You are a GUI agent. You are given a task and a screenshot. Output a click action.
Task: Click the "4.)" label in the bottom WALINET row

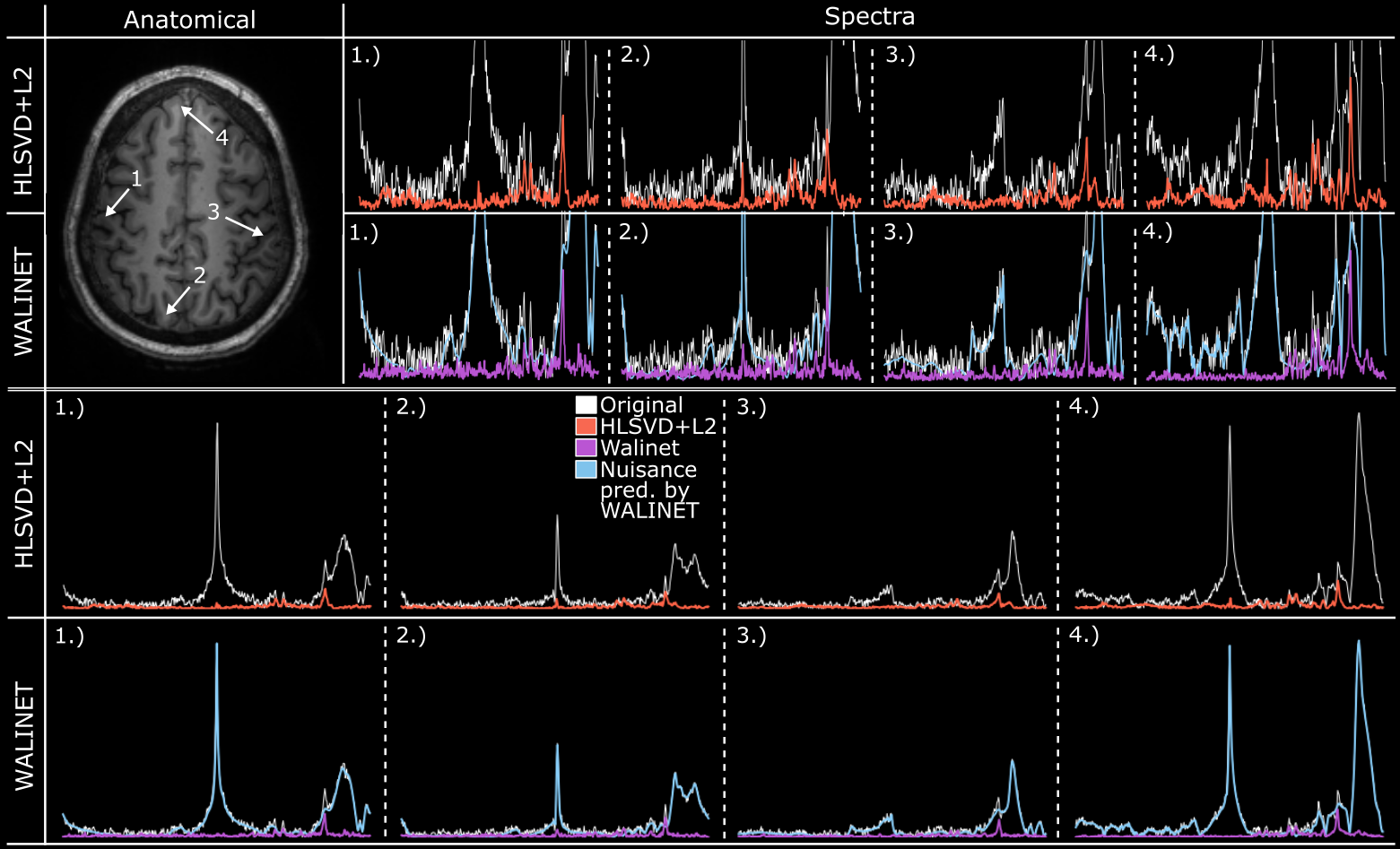point(1084,636)
